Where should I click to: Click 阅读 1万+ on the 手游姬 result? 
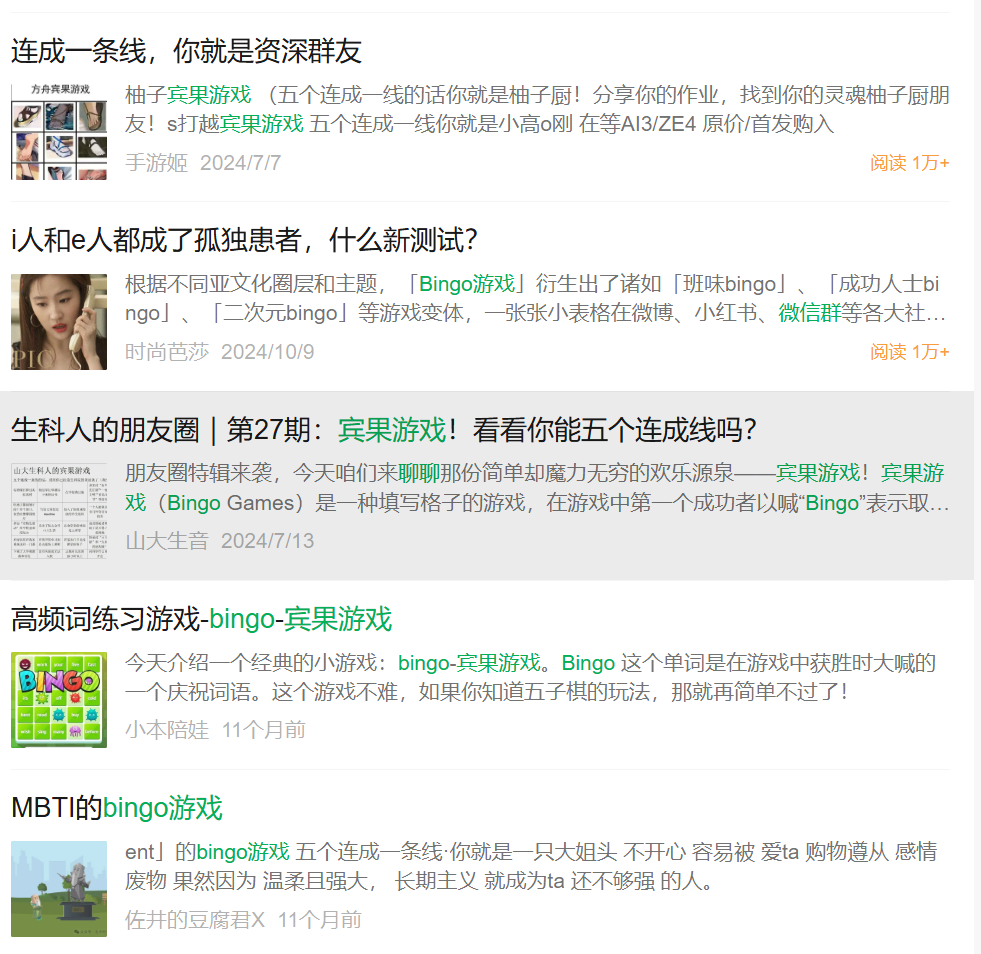[910, 163]
